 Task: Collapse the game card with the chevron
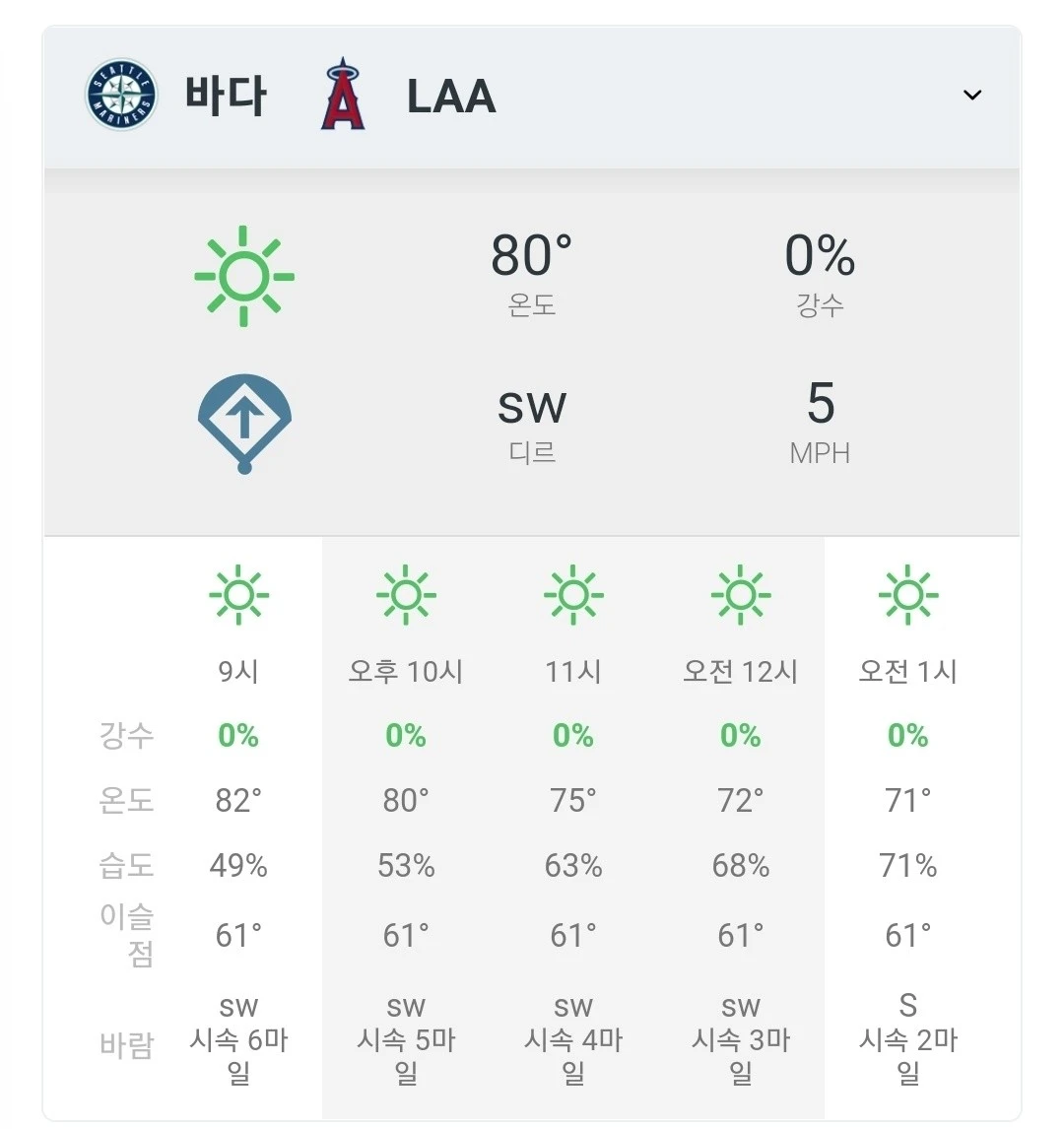pos(972,95)
